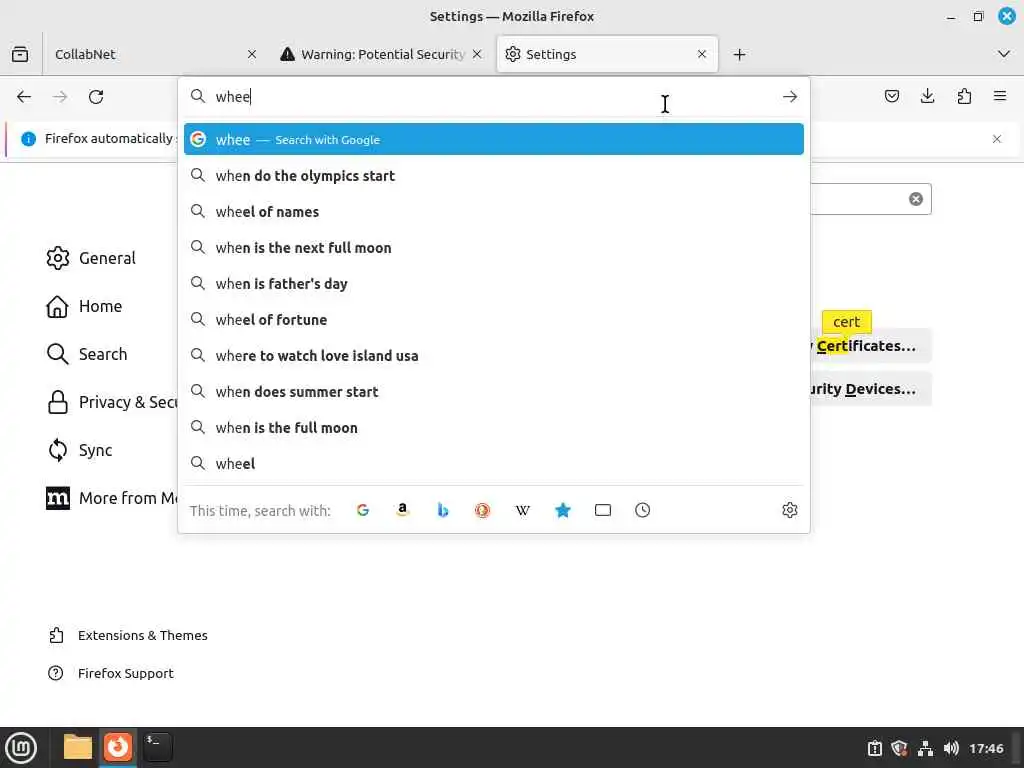Open Save to Pocket
Screen dimensions: 1024x768
[x=891, y=97]
